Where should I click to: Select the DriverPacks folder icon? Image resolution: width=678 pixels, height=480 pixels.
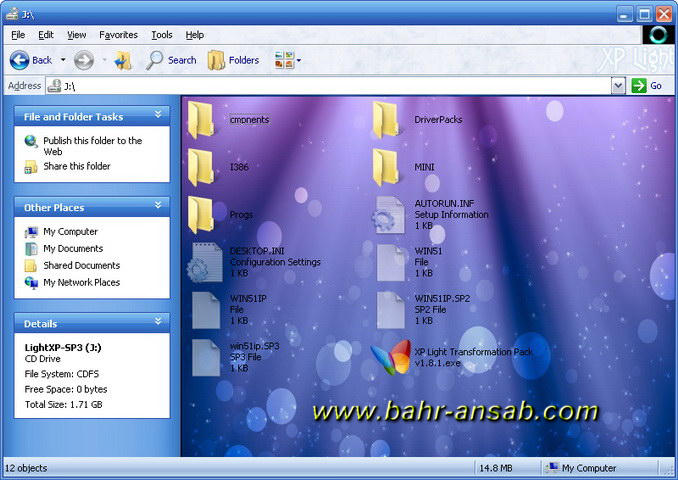[x=386, y=120]
